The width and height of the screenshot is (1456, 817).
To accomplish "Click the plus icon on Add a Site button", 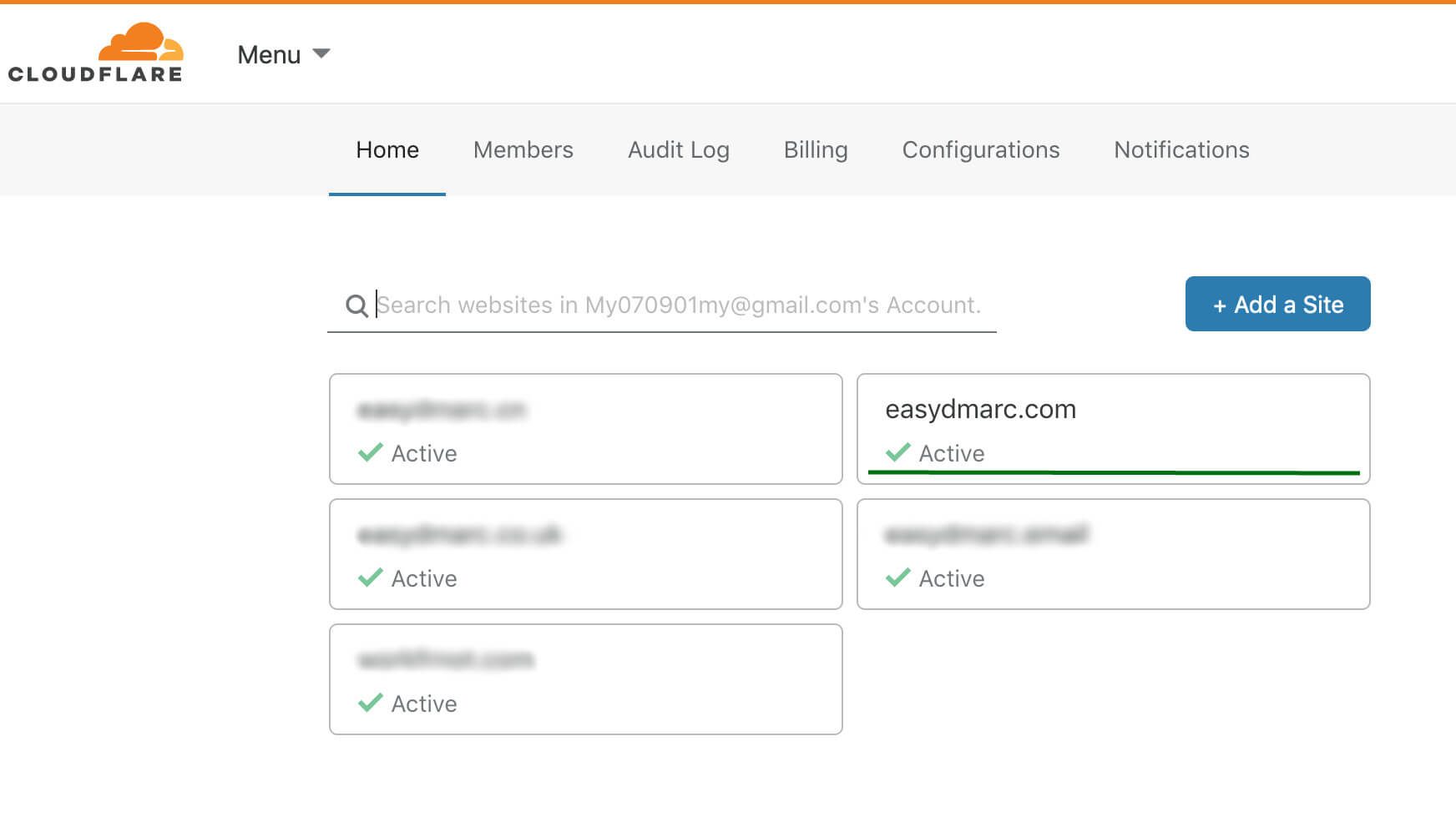I will click(1220, 304).
